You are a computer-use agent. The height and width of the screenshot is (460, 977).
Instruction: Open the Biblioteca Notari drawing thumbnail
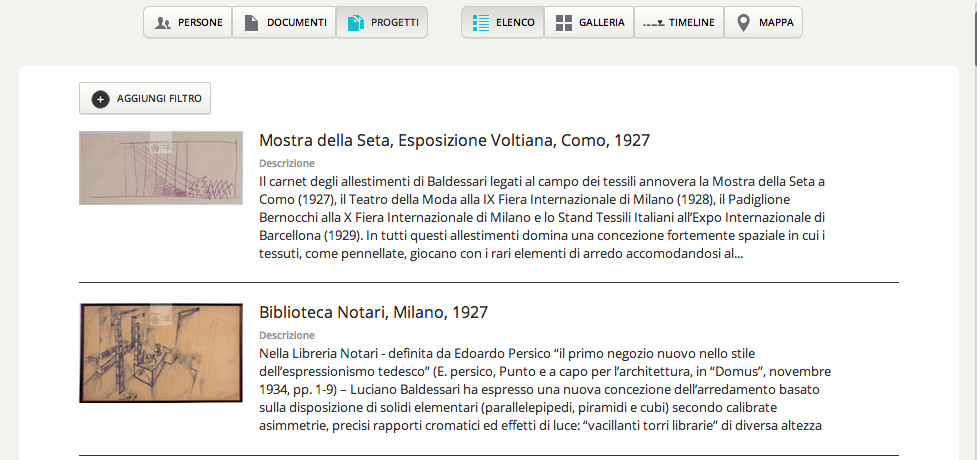pos(161,352)
